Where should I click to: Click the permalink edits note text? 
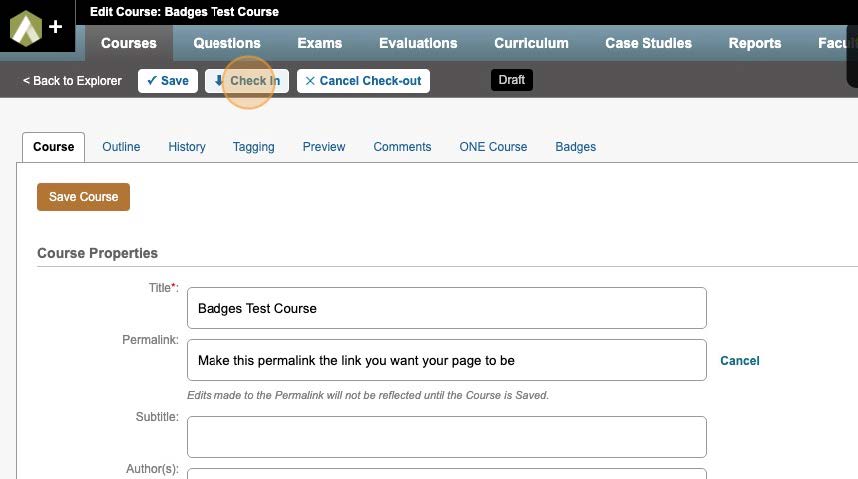(368, 395)
